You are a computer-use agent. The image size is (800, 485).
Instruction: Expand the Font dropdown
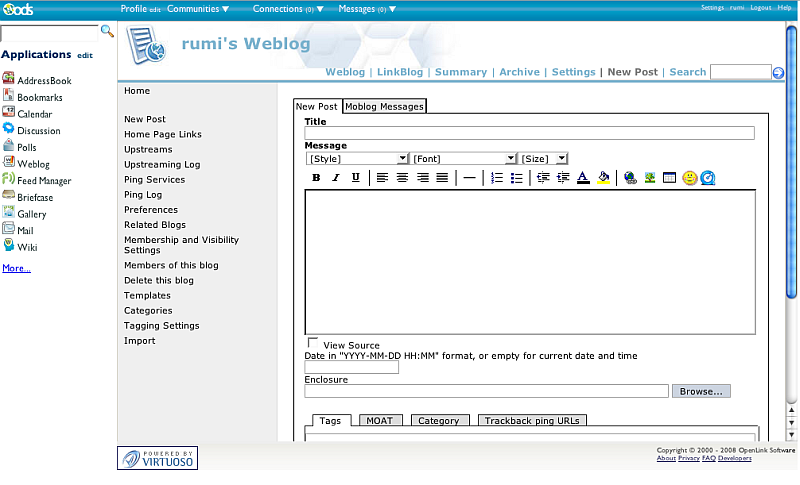coord(463,158)
